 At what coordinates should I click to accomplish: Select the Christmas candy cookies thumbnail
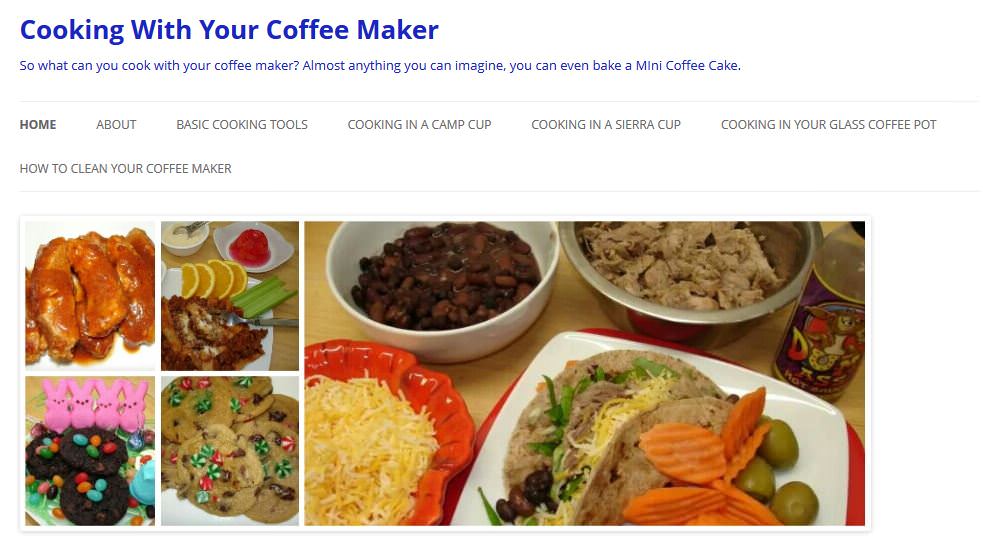230,450
